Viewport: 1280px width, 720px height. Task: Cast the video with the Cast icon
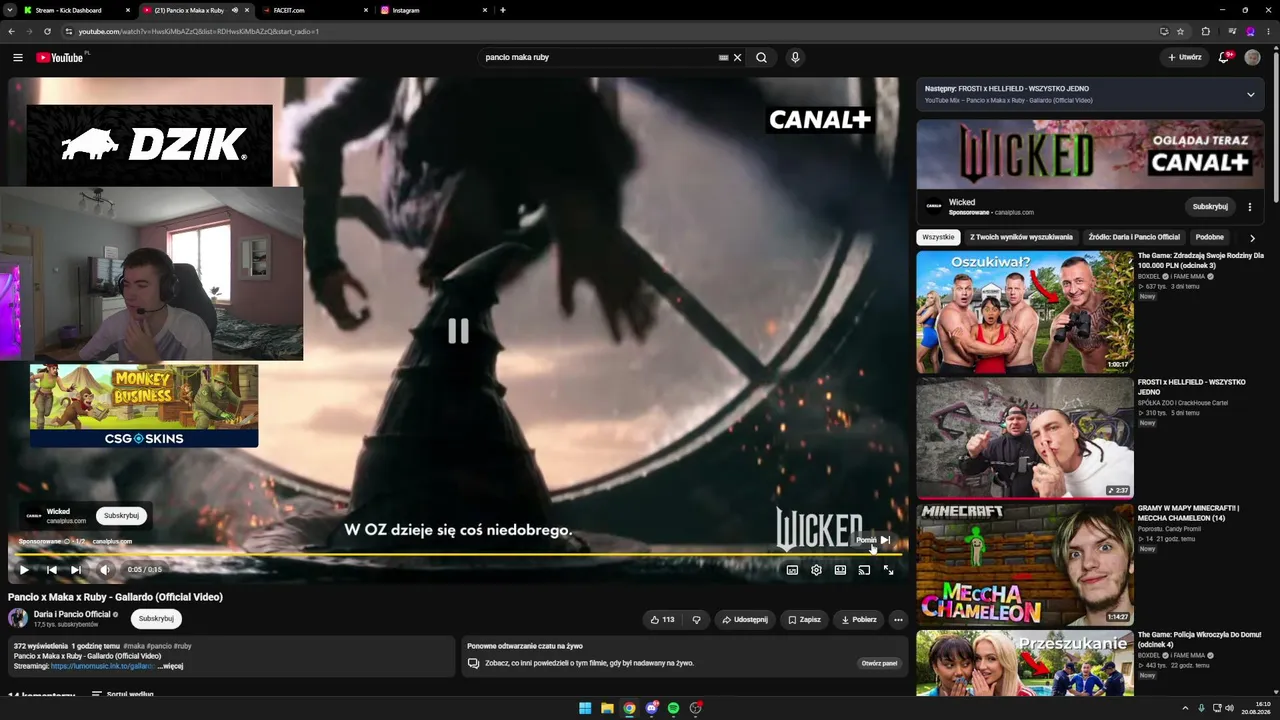coord(864,570)
